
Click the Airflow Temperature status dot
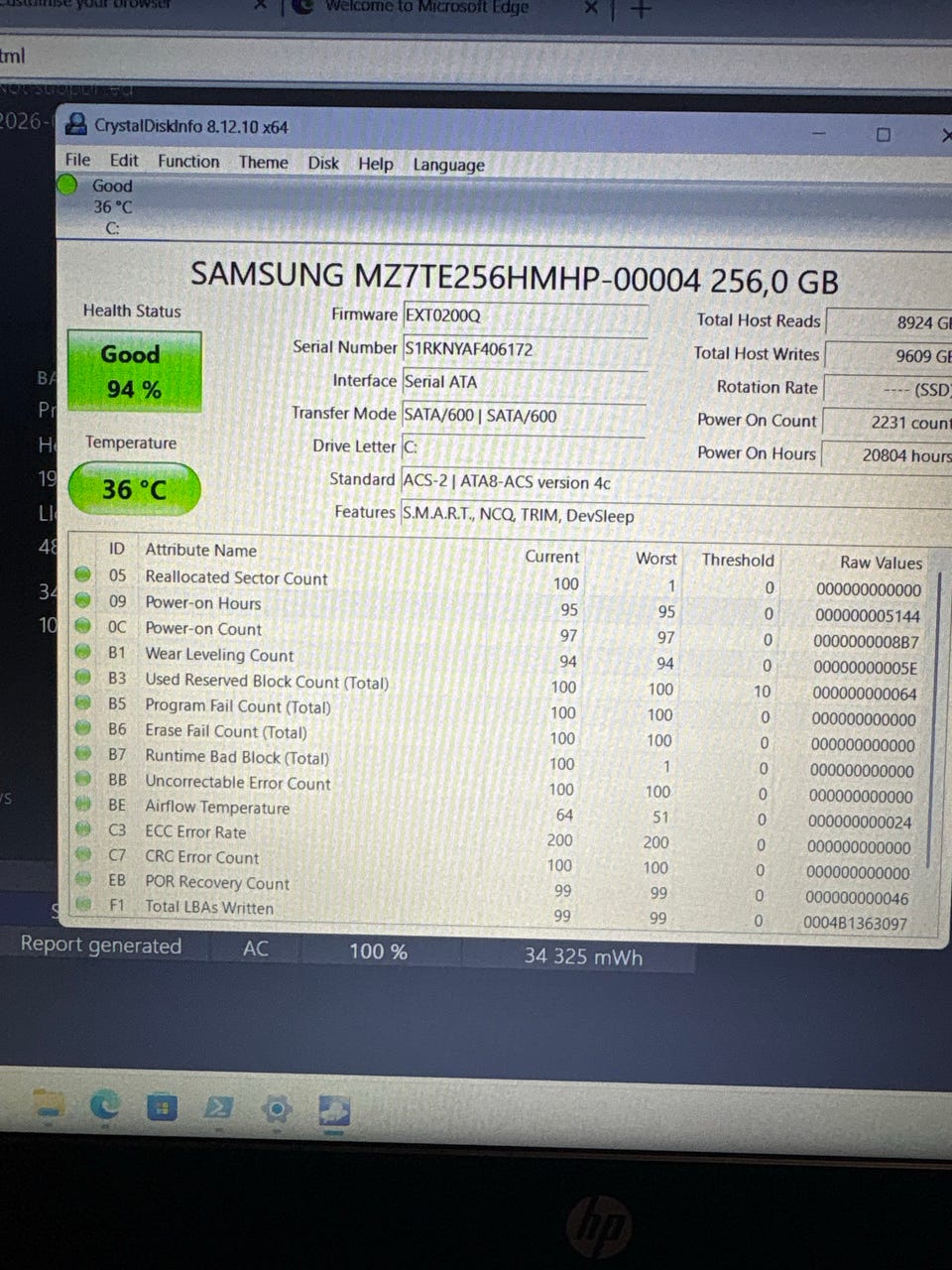pyautogui.click(x=84, y=805)
